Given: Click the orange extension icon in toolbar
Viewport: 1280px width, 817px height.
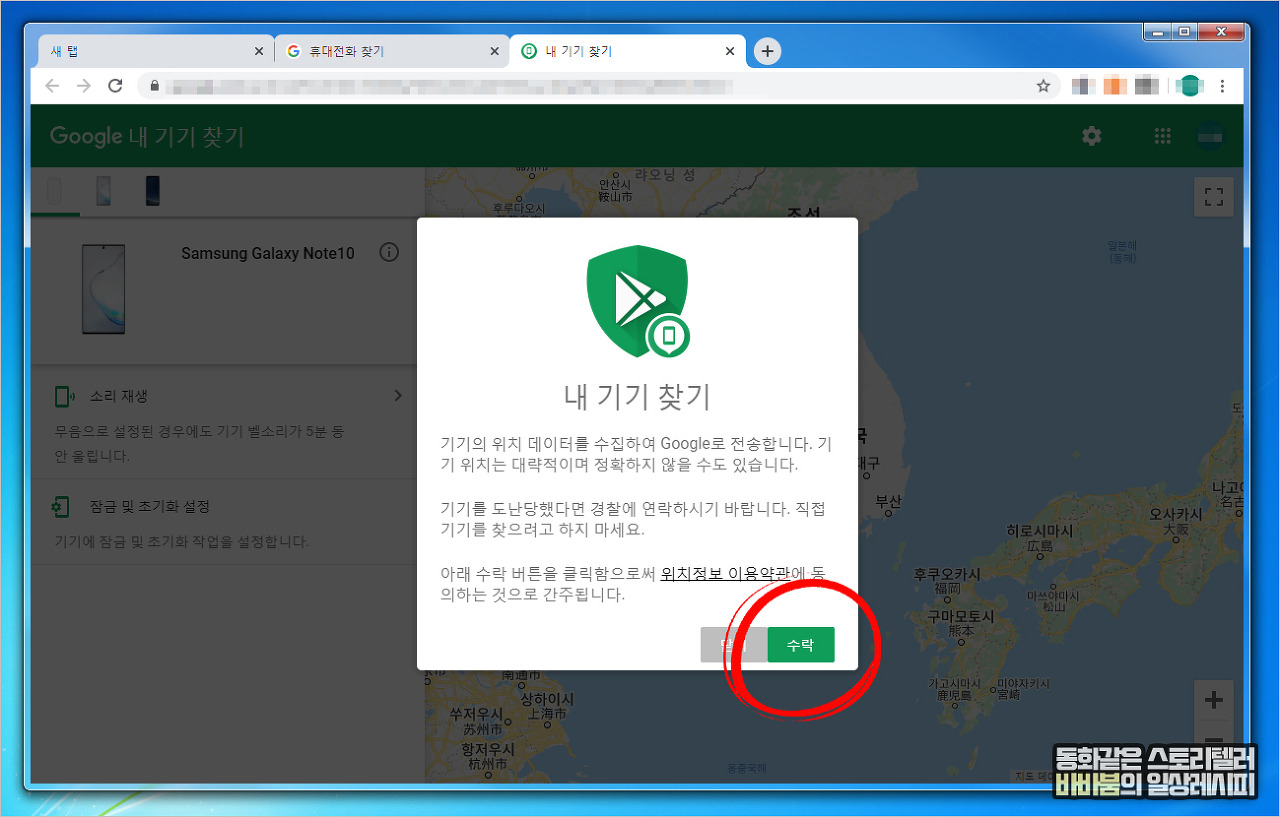Looking at the screenshot, I should coord(1115,86).
